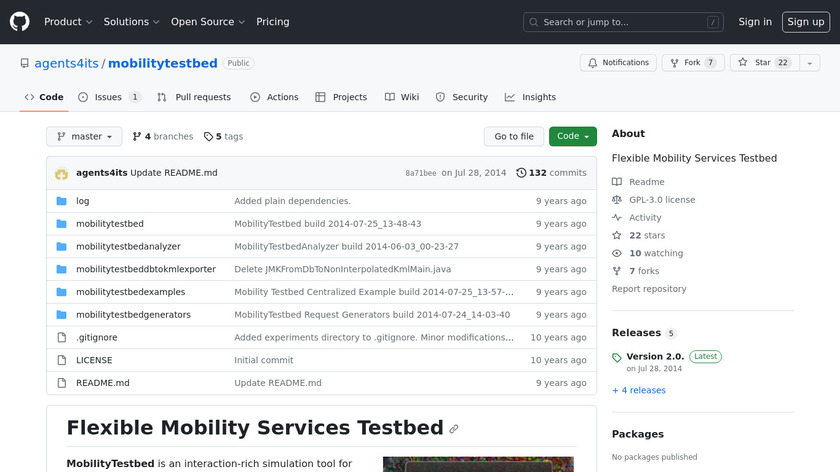840x472 pixels.
Task: Click the GitHub logo icon
Action: click(x=20, y=21)
